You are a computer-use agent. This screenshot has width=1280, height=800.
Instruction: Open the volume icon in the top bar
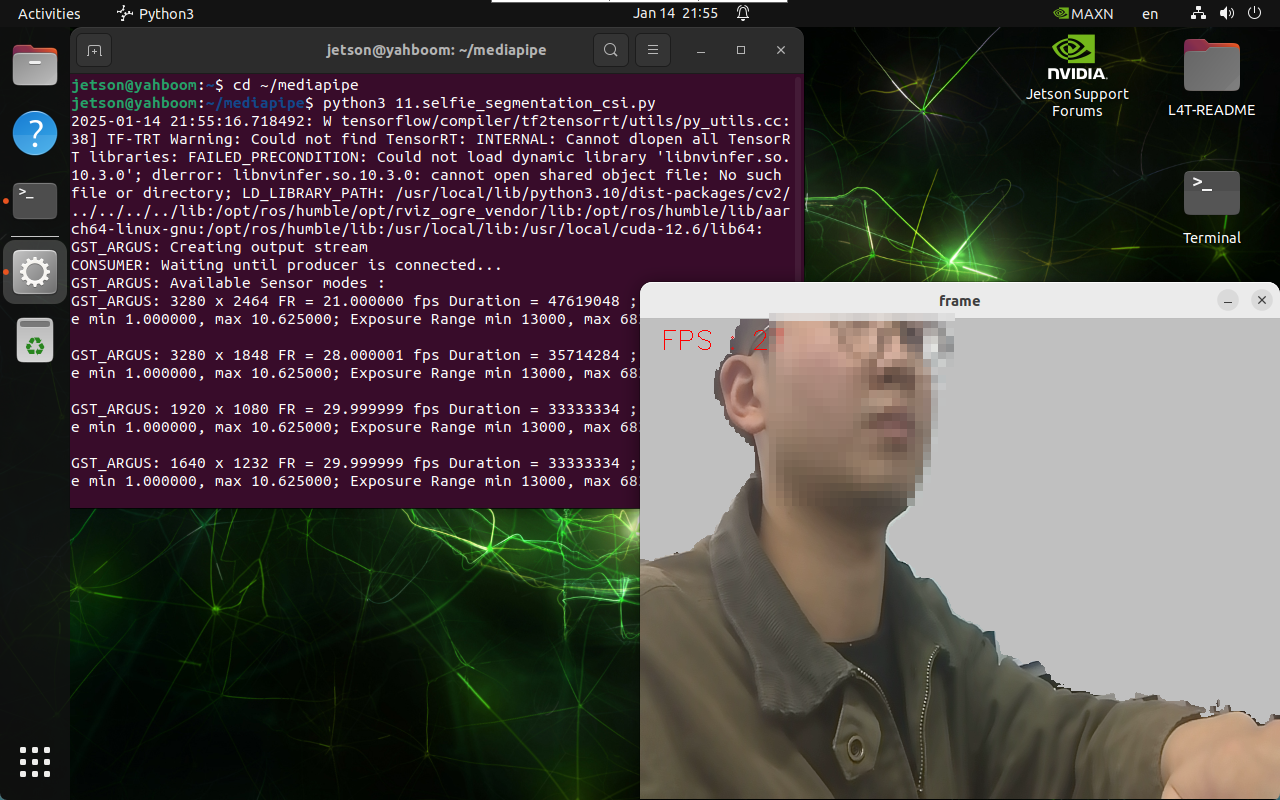(1229, 14)
